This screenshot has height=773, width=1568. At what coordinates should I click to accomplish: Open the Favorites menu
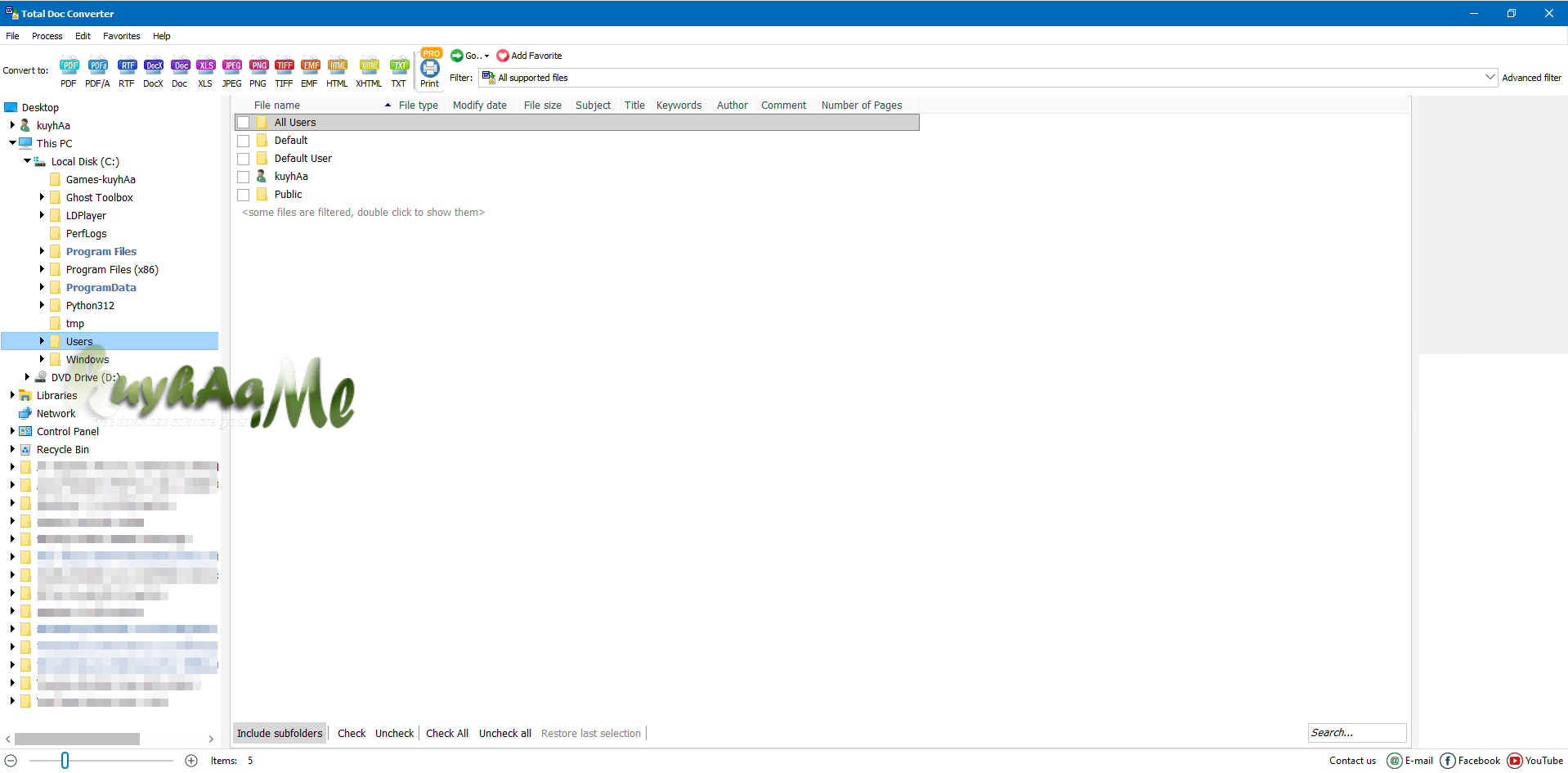click(122, 36)
